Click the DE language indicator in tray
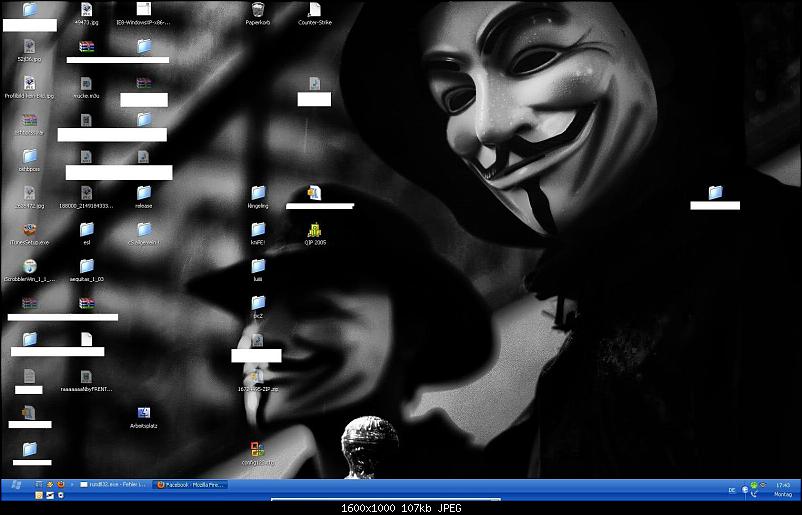Screen dimensions: 802x515 pyautogui.click(x=731, y=490)
